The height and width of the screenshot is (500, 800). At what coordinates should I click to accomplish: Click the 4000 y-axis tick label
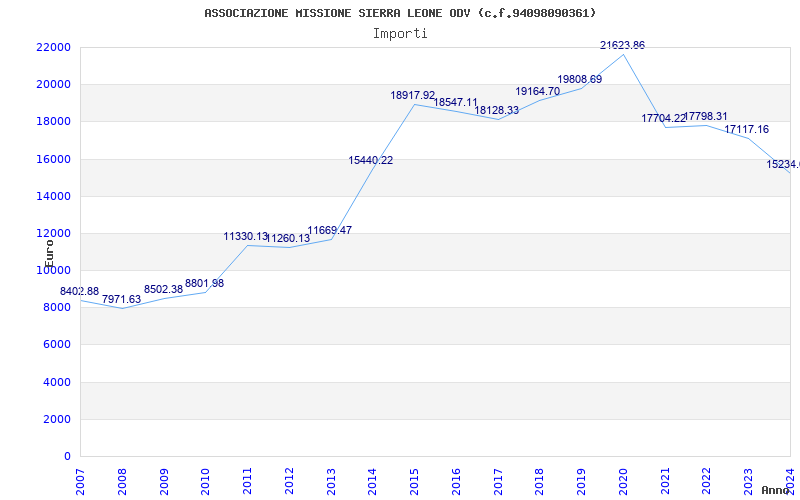click(x=57, y=382)
